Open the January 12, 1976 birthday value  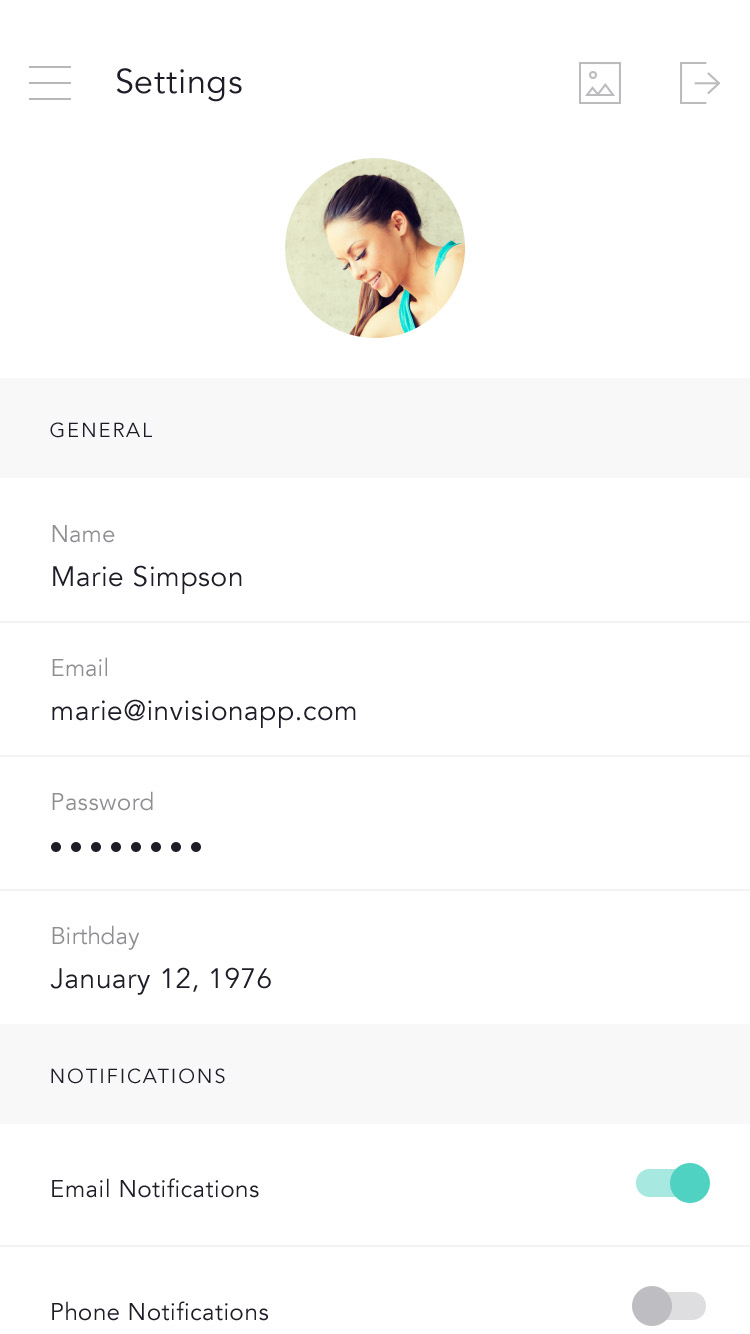(x=161, y=978)
